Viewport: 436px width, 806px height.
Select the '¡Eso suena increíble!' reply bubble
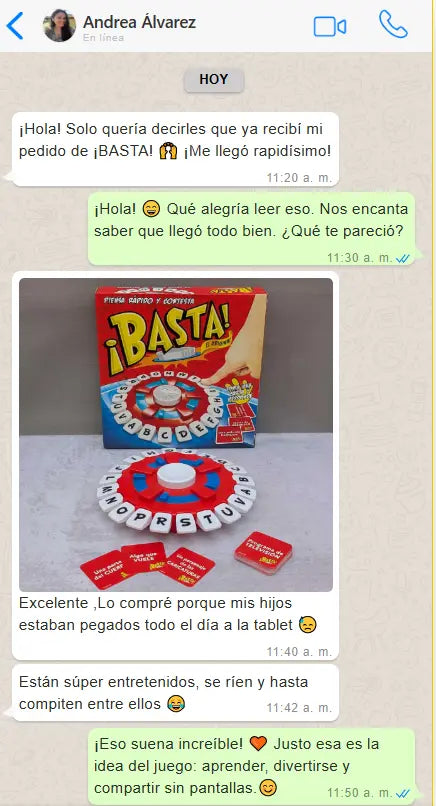tap(251, 766)
